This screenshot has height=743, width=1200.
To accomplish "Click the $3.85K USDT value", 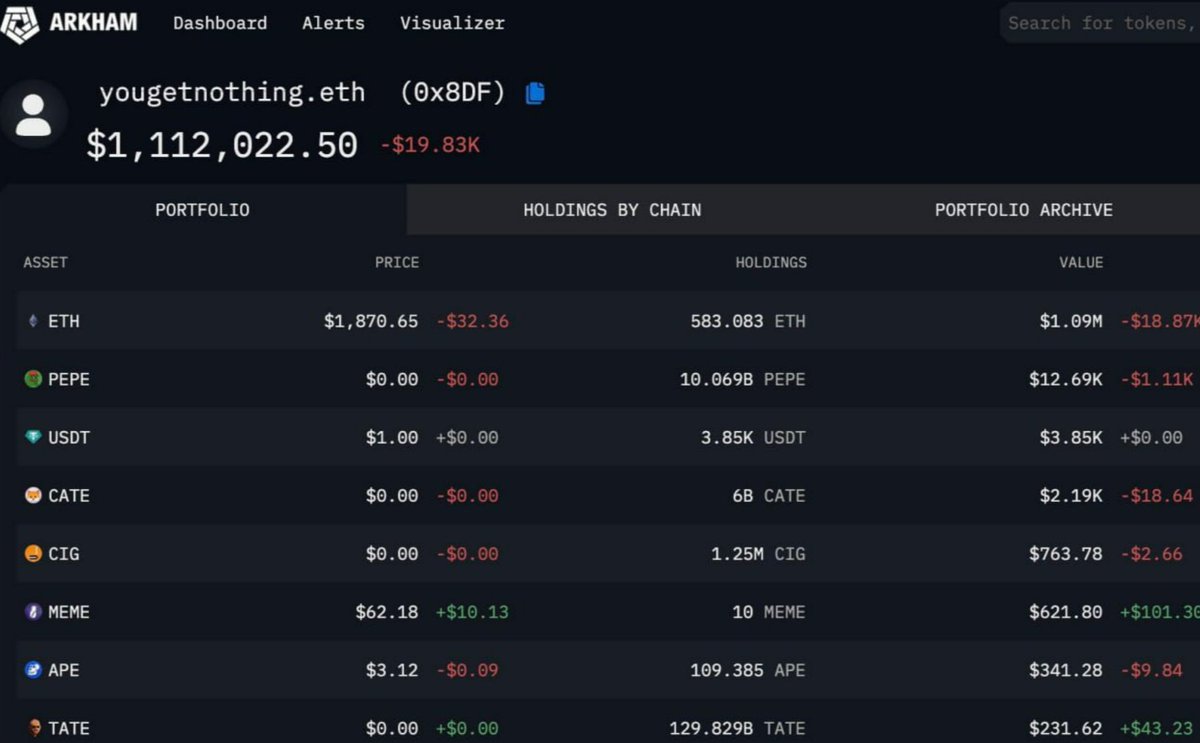I will [x=1071, y=437].
